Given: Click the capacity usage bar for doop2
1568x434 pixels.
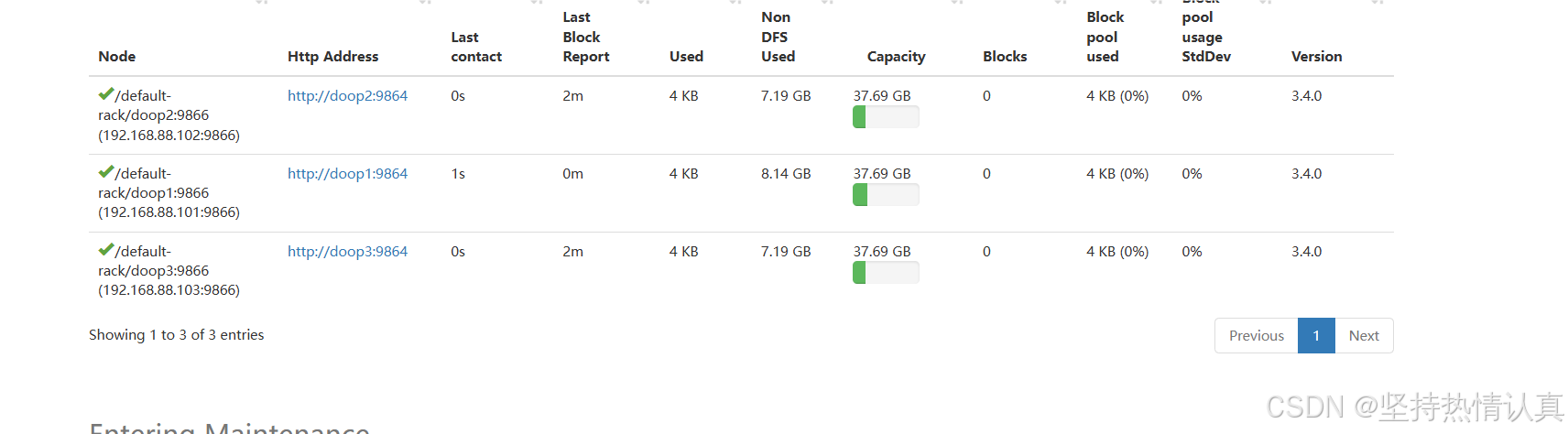Looking at the screenshot, I should click(x=886, y=117).
